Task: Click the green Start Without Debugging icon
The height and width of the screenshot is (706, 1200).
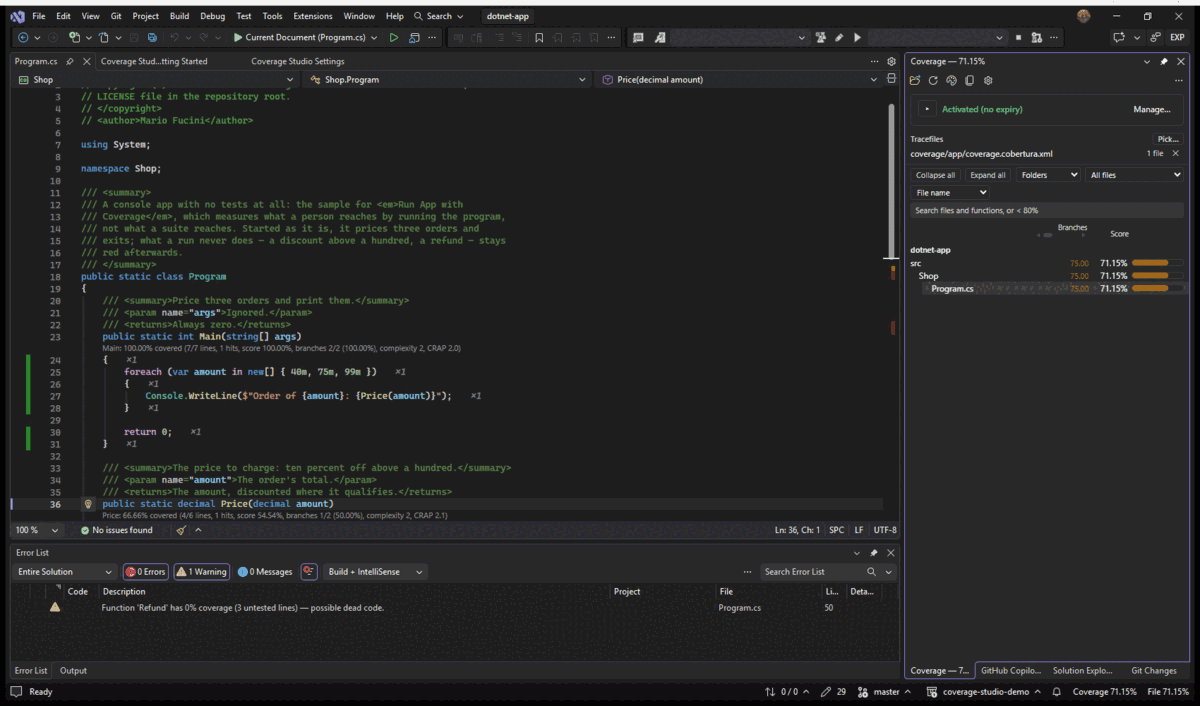Action: click(x=394, y=37)
